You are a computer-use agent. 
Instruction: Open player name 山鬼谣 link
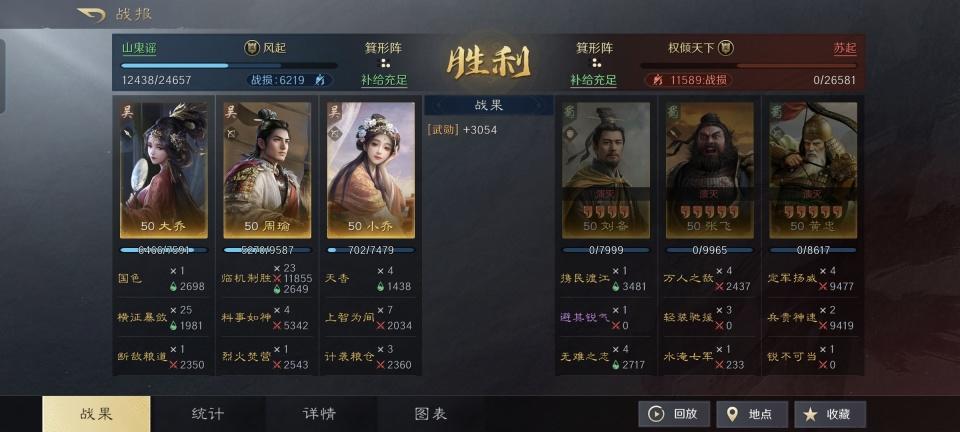[139, 48]
